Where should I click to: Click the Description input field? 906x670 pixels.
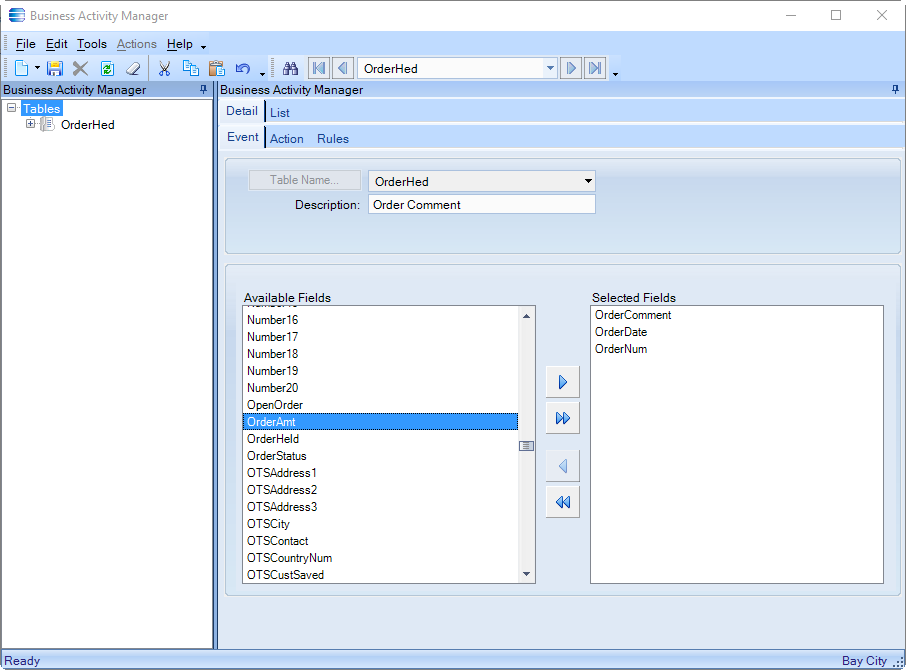pyautogui.click(x=481, y=205)
